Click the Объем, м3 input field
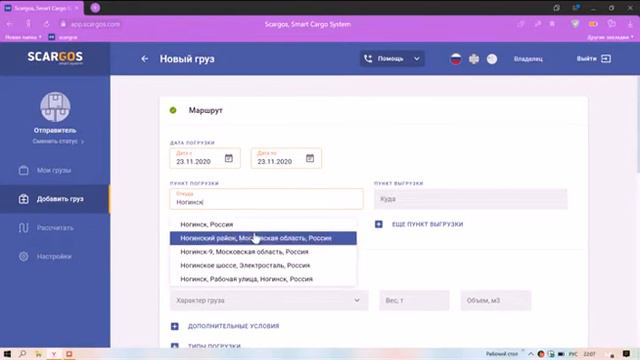 (x=496, y=300)
